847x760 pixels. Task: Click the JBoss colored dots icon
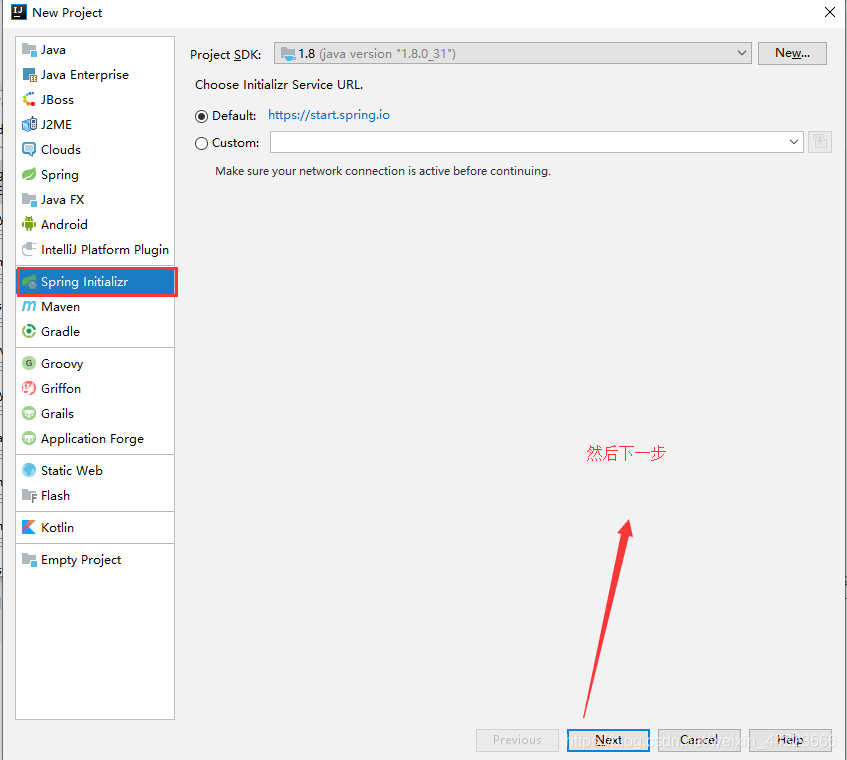point(29,99)
